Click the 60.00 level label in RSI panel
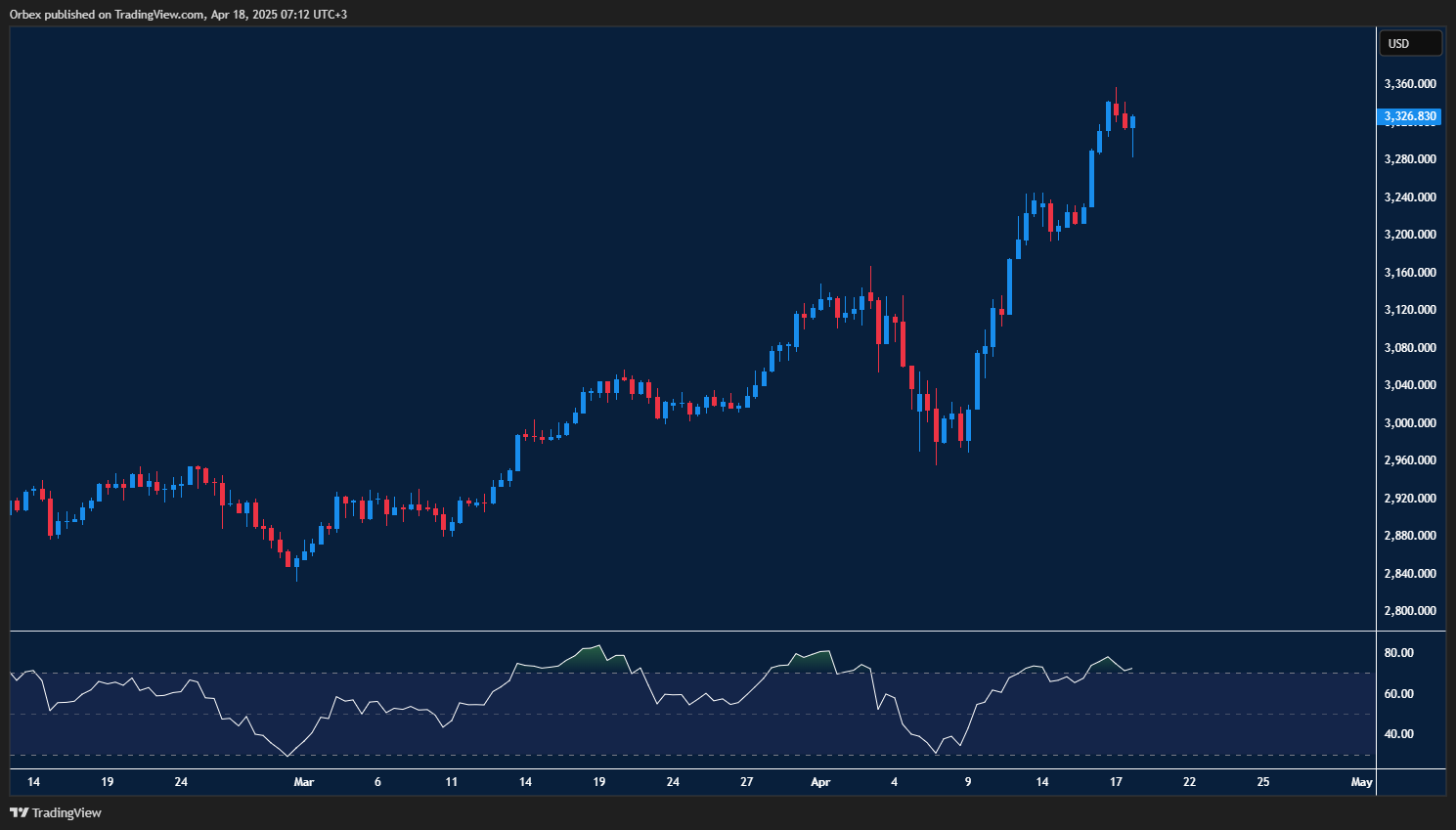Screen dimensions: 1456x830 (x=1400, y=693)
